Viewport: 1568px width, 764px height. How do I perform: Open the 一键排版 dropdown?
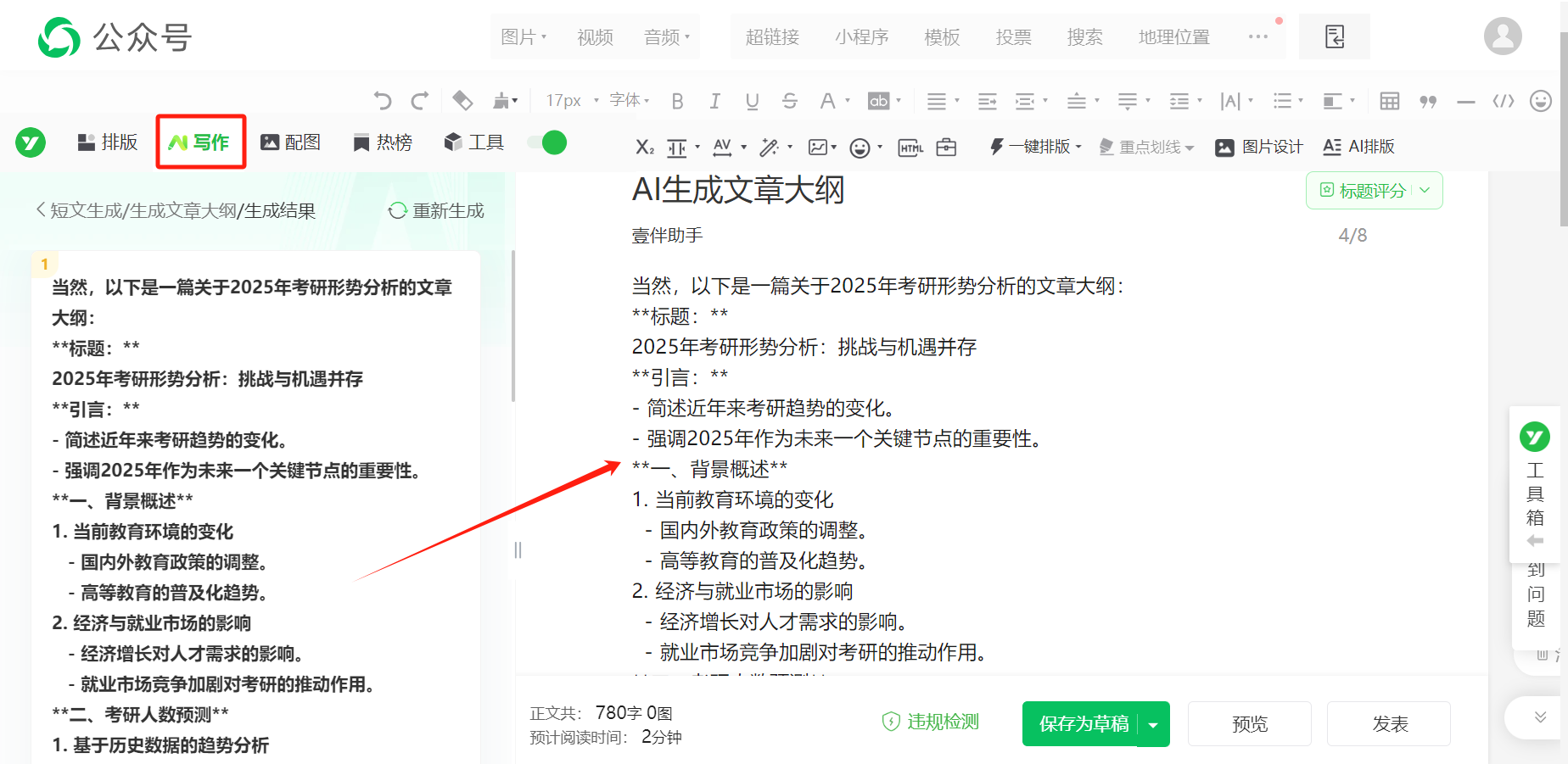tap(1036, 147)
